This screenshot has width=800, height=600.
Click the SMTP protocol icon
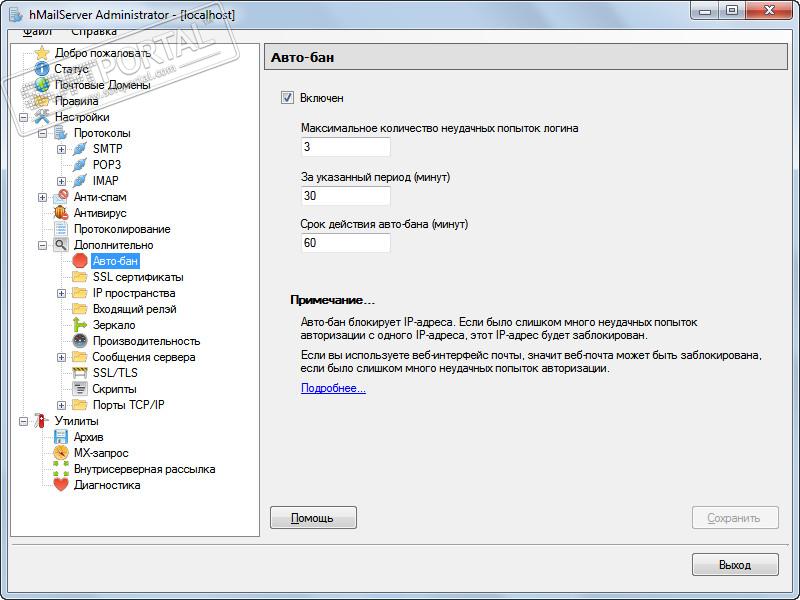(80, 149)
